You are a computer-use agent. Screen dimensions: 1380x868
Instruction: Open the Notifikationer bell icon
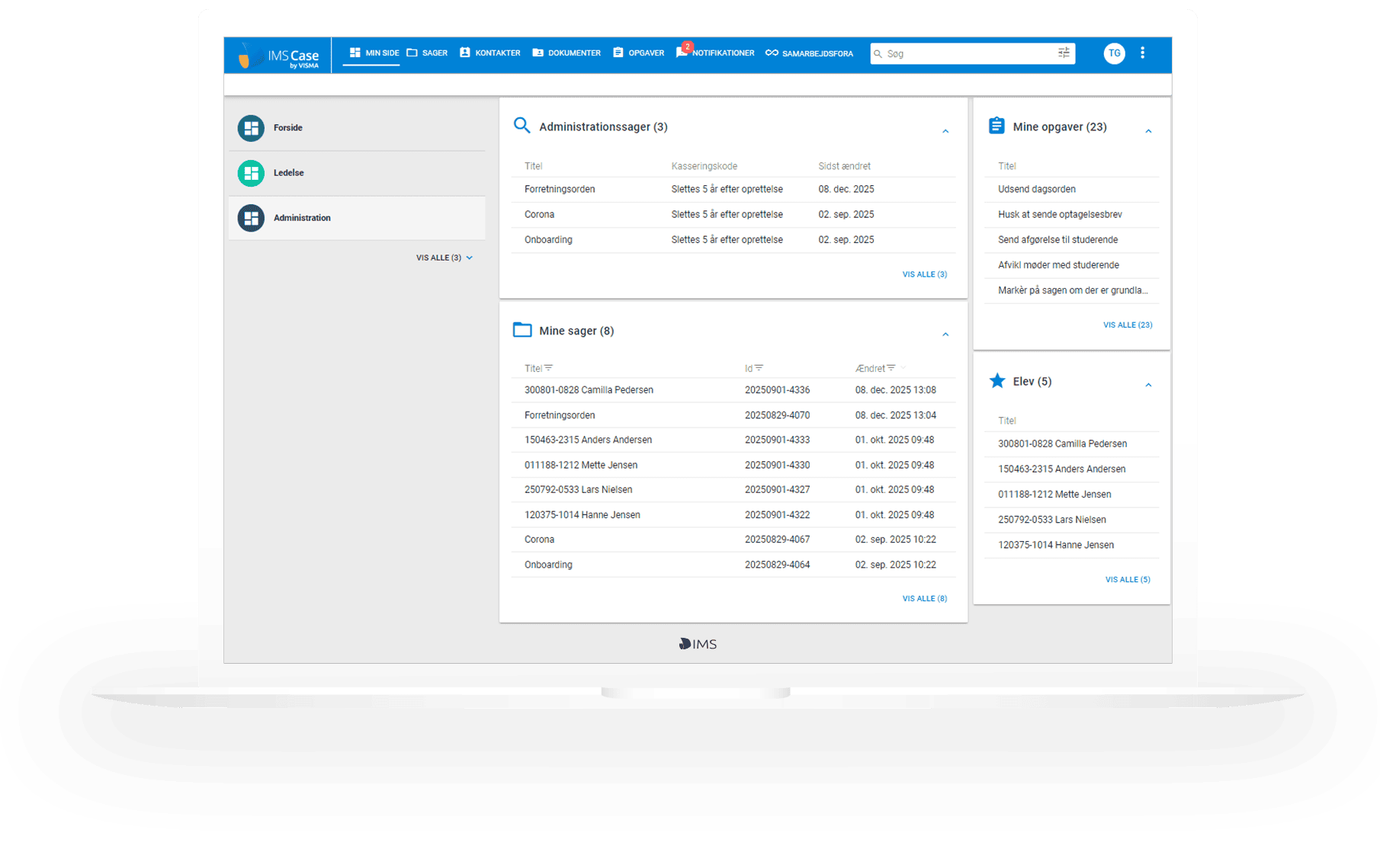coord(682,53)
